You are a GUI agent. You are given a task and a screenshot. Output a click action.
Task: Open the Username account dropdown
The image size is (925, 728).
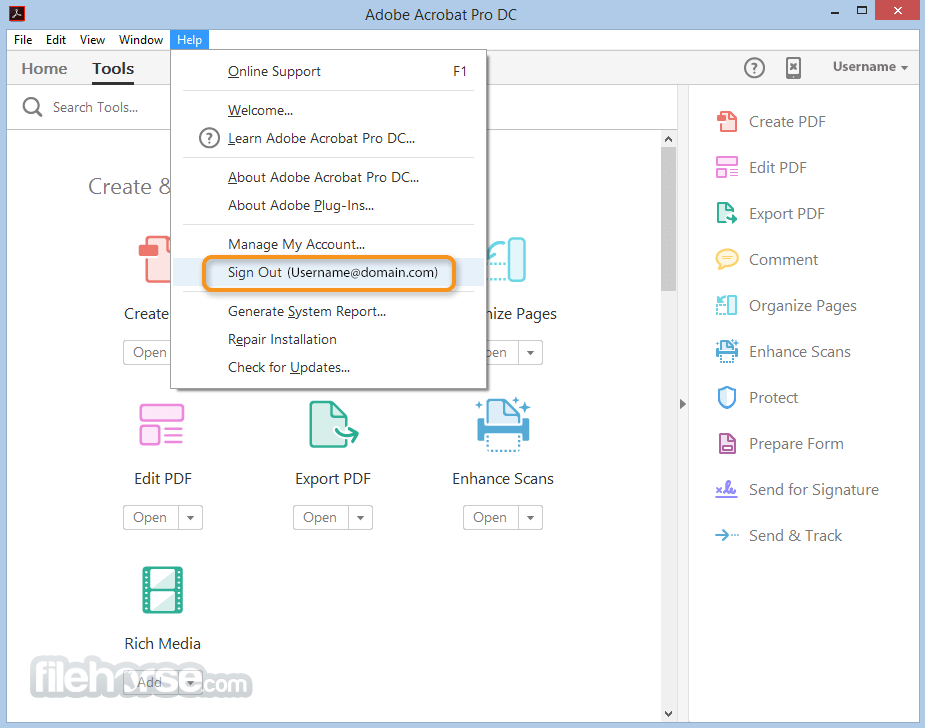coord(868,67)
